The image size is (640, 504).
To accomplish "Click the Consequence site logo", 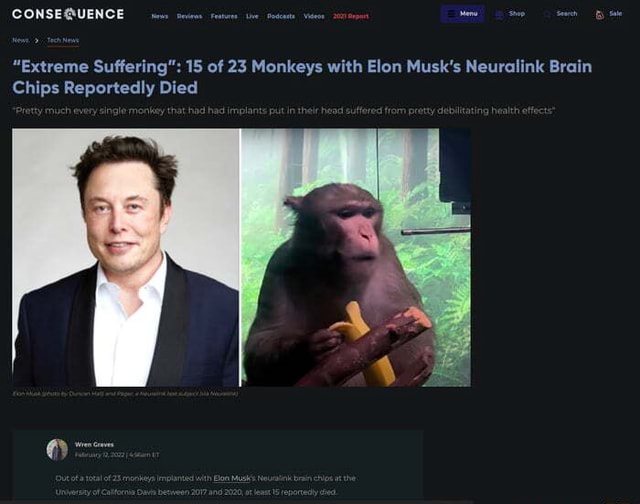I will 68,14.
